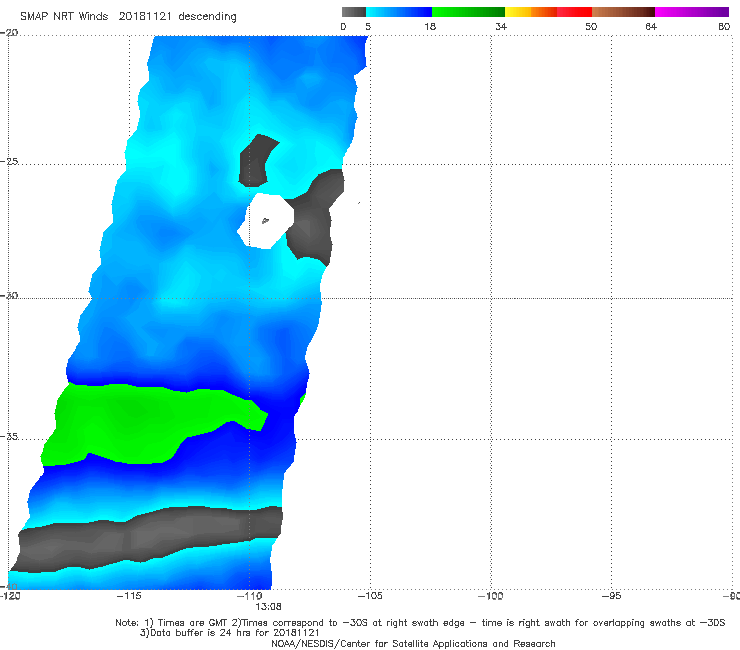Click the longitude label '-115'
The image size is (740, 650).
[x=129, y=596]
